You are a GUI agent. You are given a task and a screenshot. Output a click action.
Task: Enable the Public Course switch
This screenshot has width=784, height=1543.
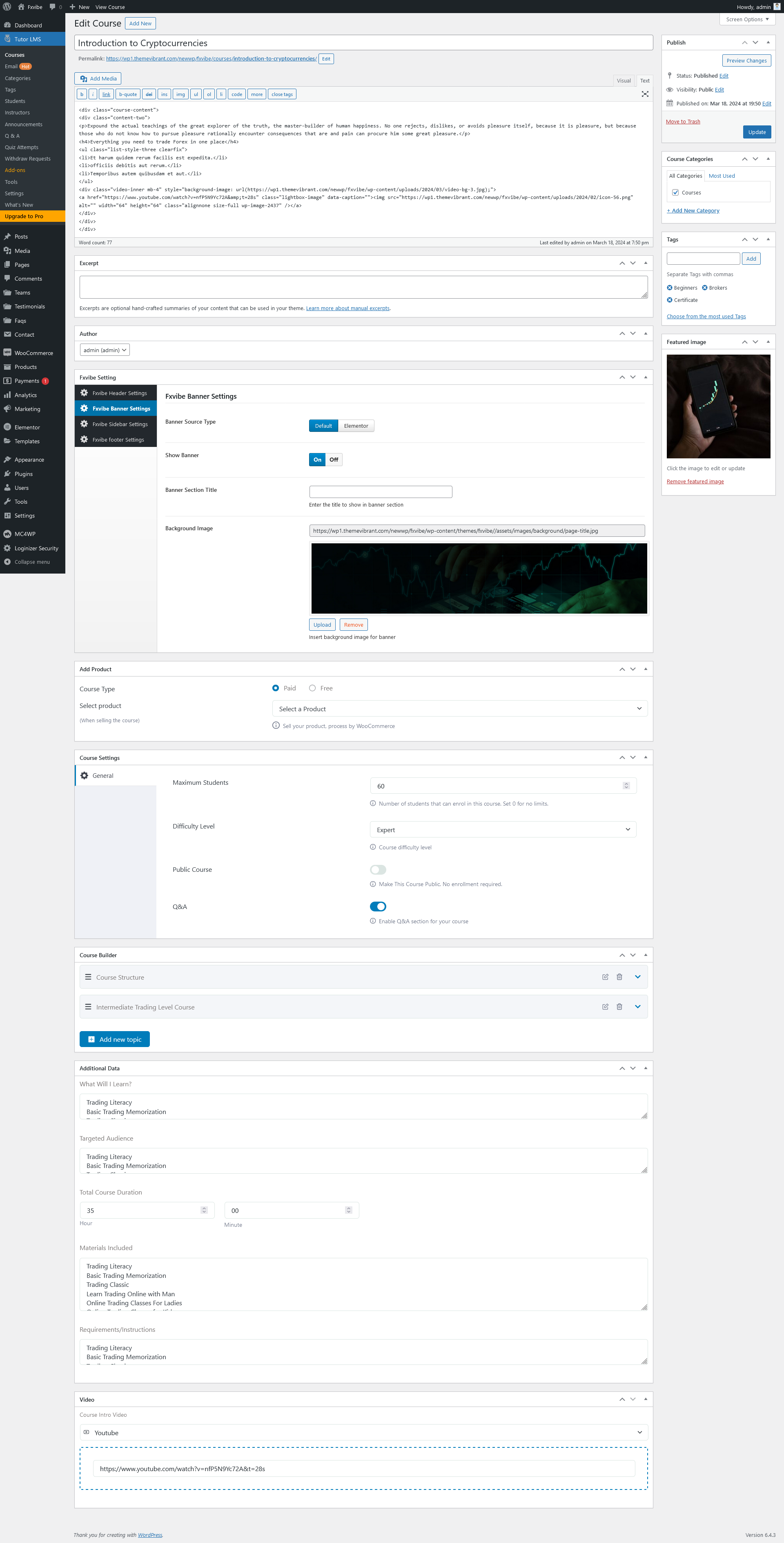[x=378, y=870]
